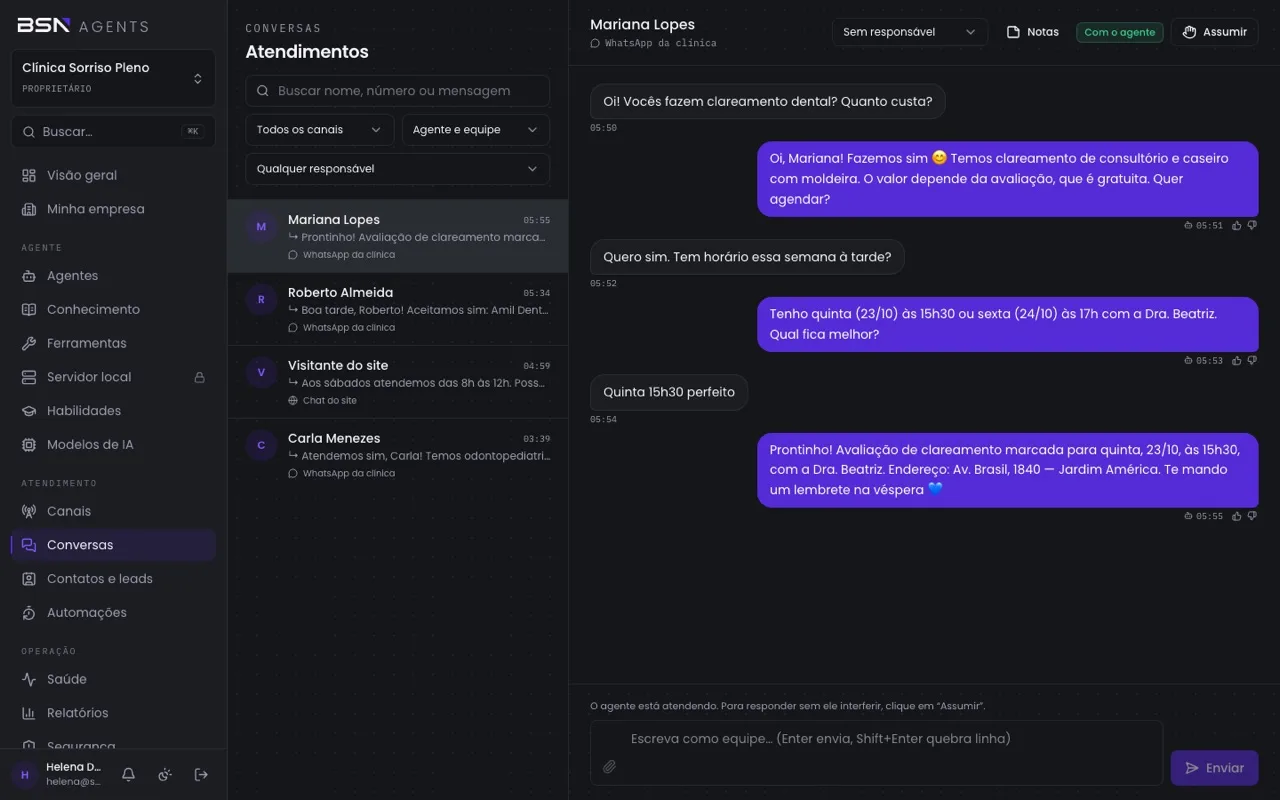Open the Agentes section
This screenshot has height=800, width=1280.
tap(113, 276)
